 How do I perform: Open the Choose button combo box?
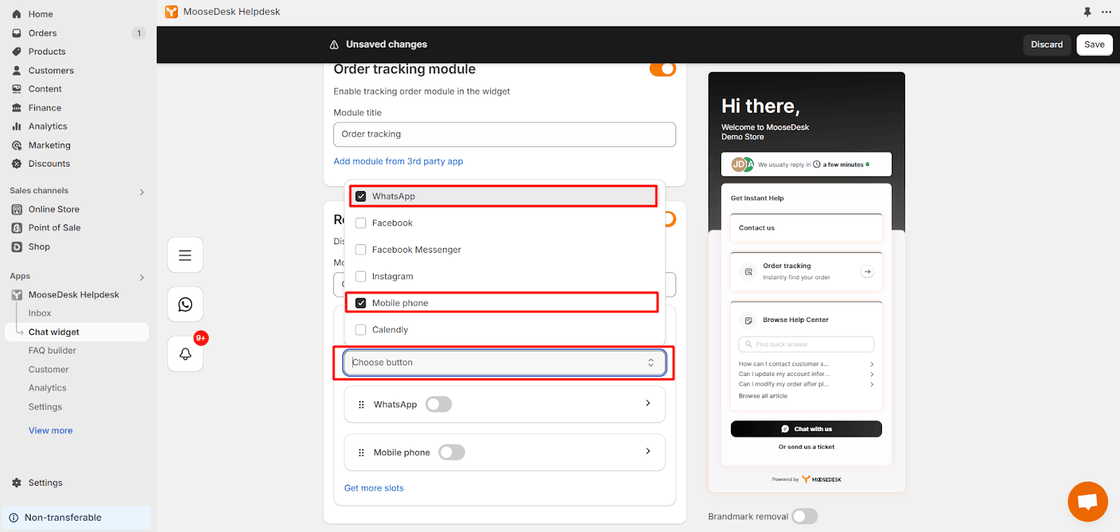pos(504,363)
